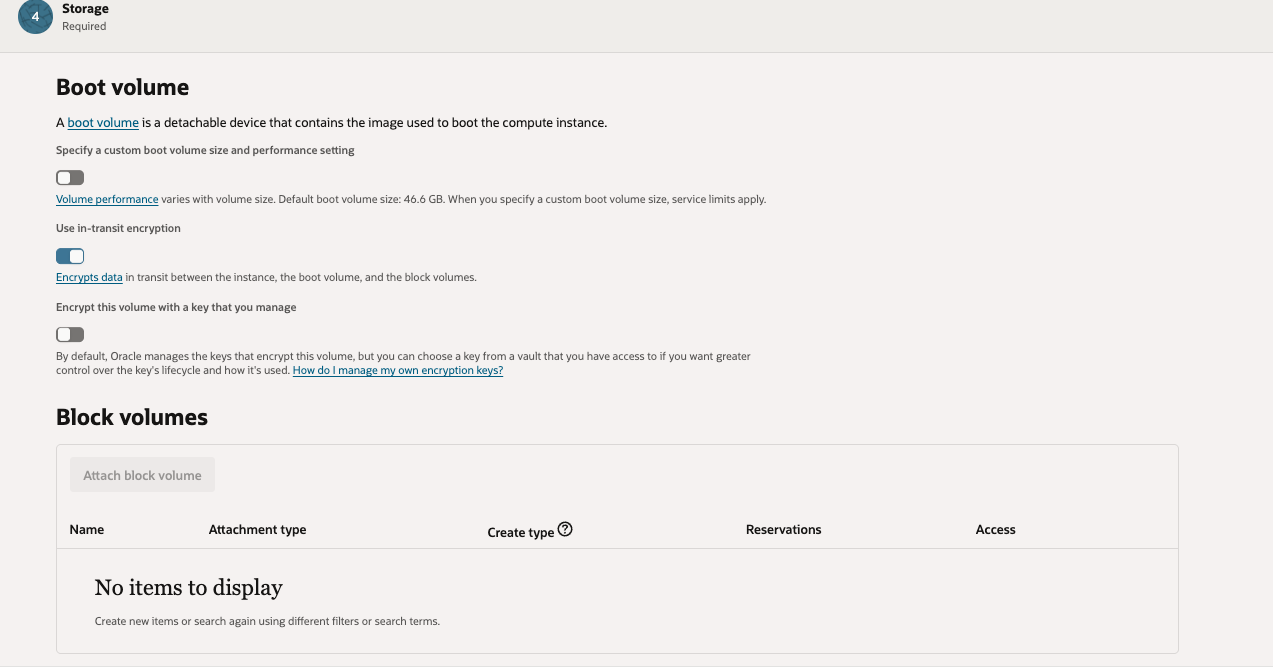Screen dimensions: 1273x667
Task: Open How do I manage my own encryption keys
Action: tap(398, 370)
